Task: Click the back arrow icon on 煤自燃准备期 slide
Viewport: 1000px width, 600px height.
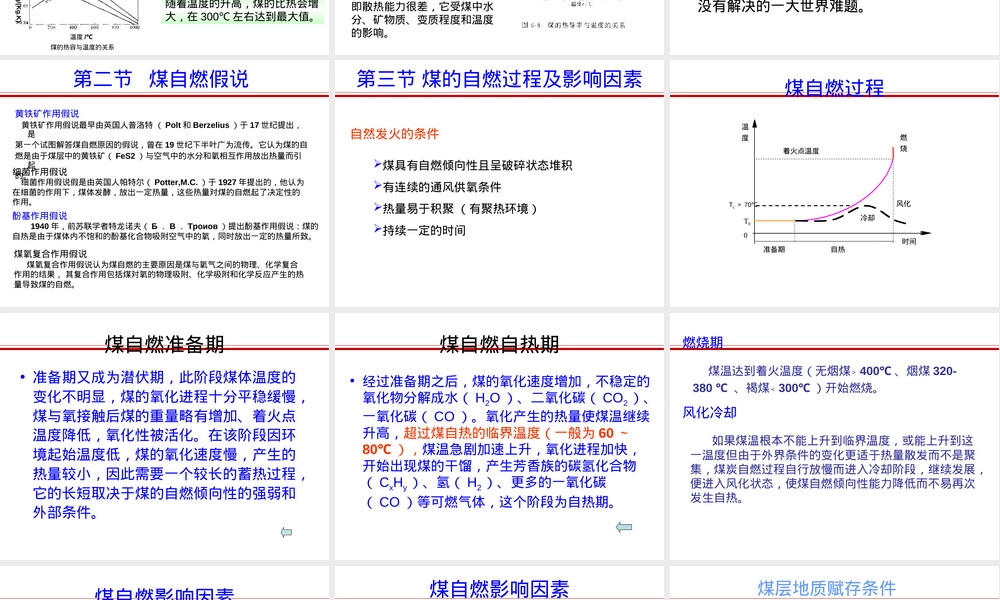Action: [x=286, y=532]
